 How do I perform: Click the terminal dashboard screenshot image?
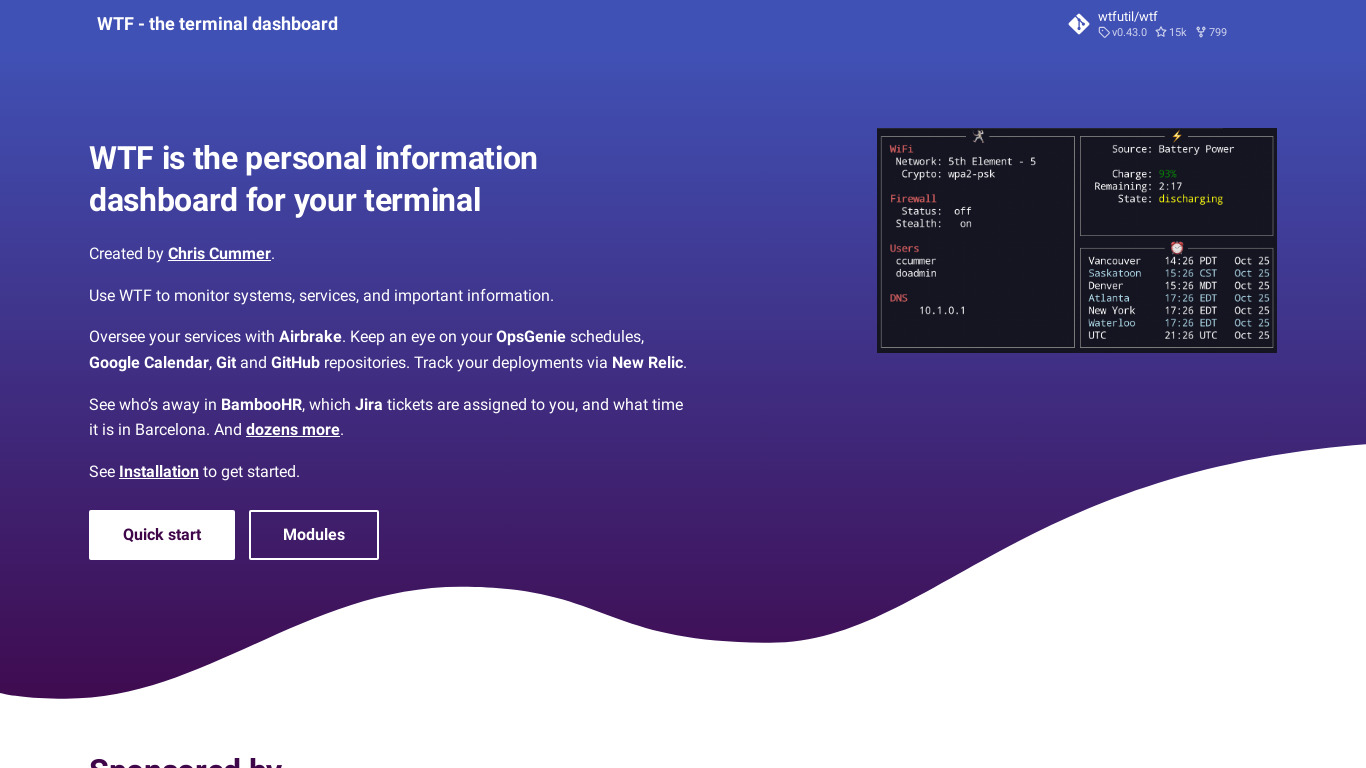[1077, 240]
